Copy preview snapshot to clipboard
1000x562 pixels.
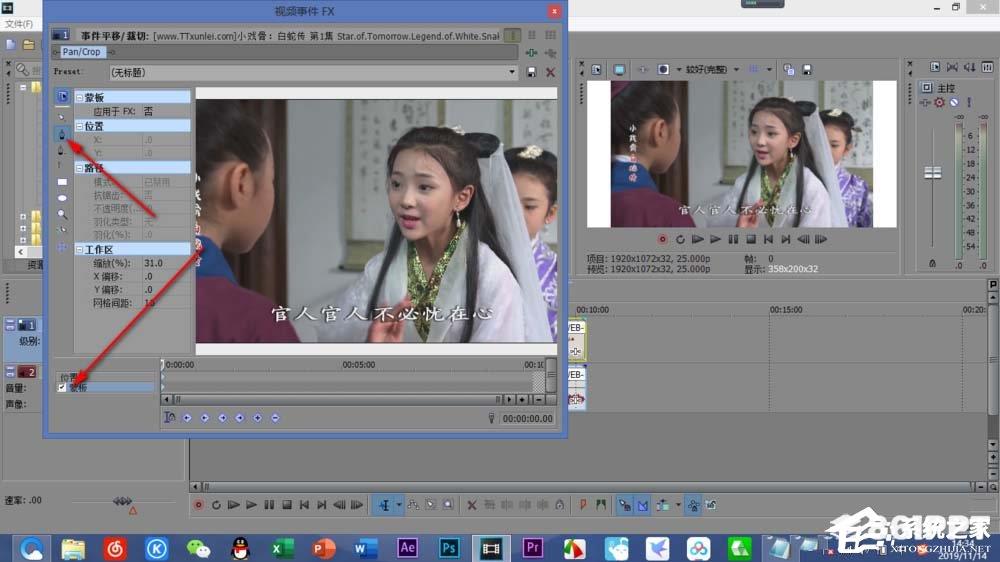(789, 70)
